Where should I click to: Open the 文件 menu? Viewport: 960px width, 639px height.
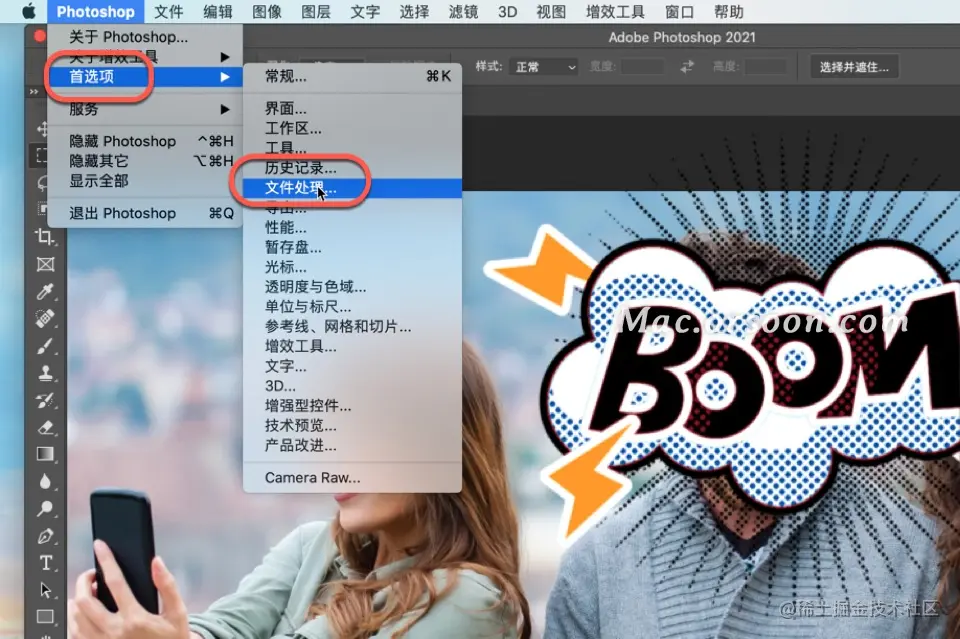168,12
